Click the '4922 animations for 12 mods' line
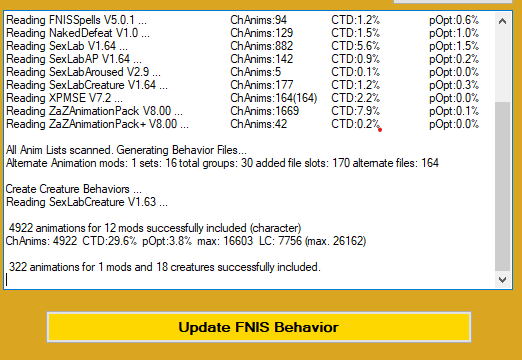The width and height of the screenshot is (522, 360). point(155,228)
